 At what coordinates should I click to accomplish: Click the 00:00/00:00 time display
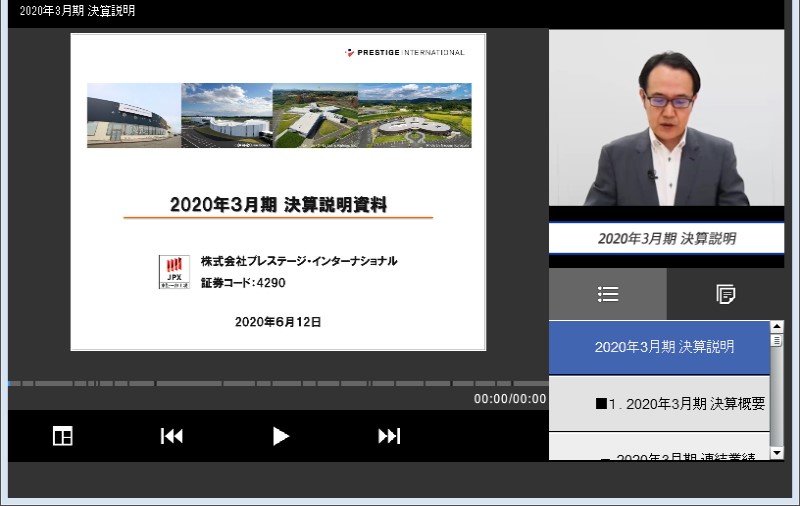(x=510, y=399)
